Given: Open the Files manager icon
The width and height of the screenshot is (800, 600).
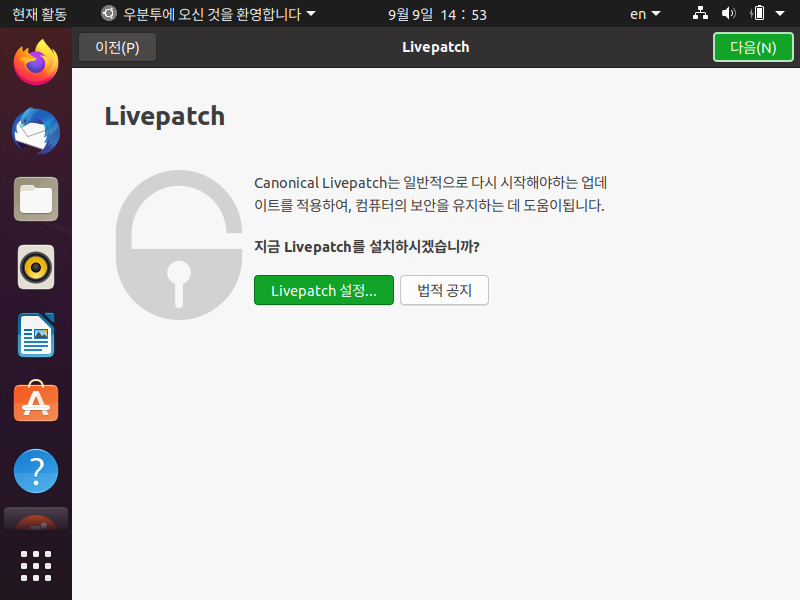Looking at the screenshot, I should click(36, 199).
